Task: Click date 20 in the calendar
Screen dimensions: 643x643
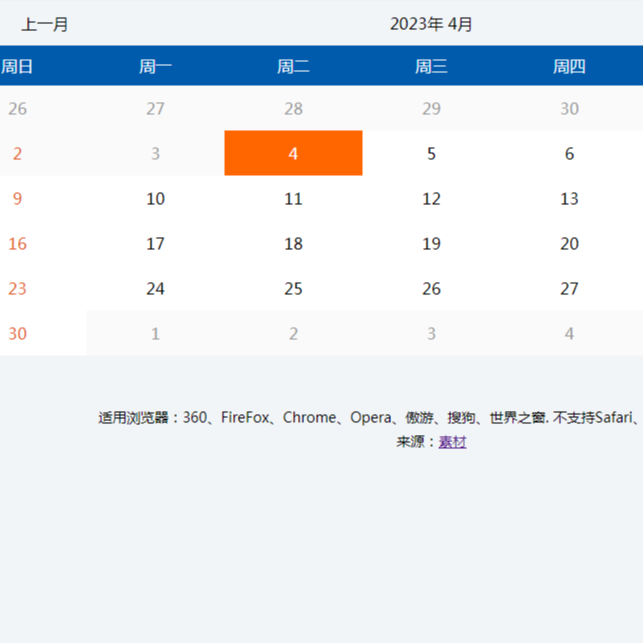Action: coord(569,243)
